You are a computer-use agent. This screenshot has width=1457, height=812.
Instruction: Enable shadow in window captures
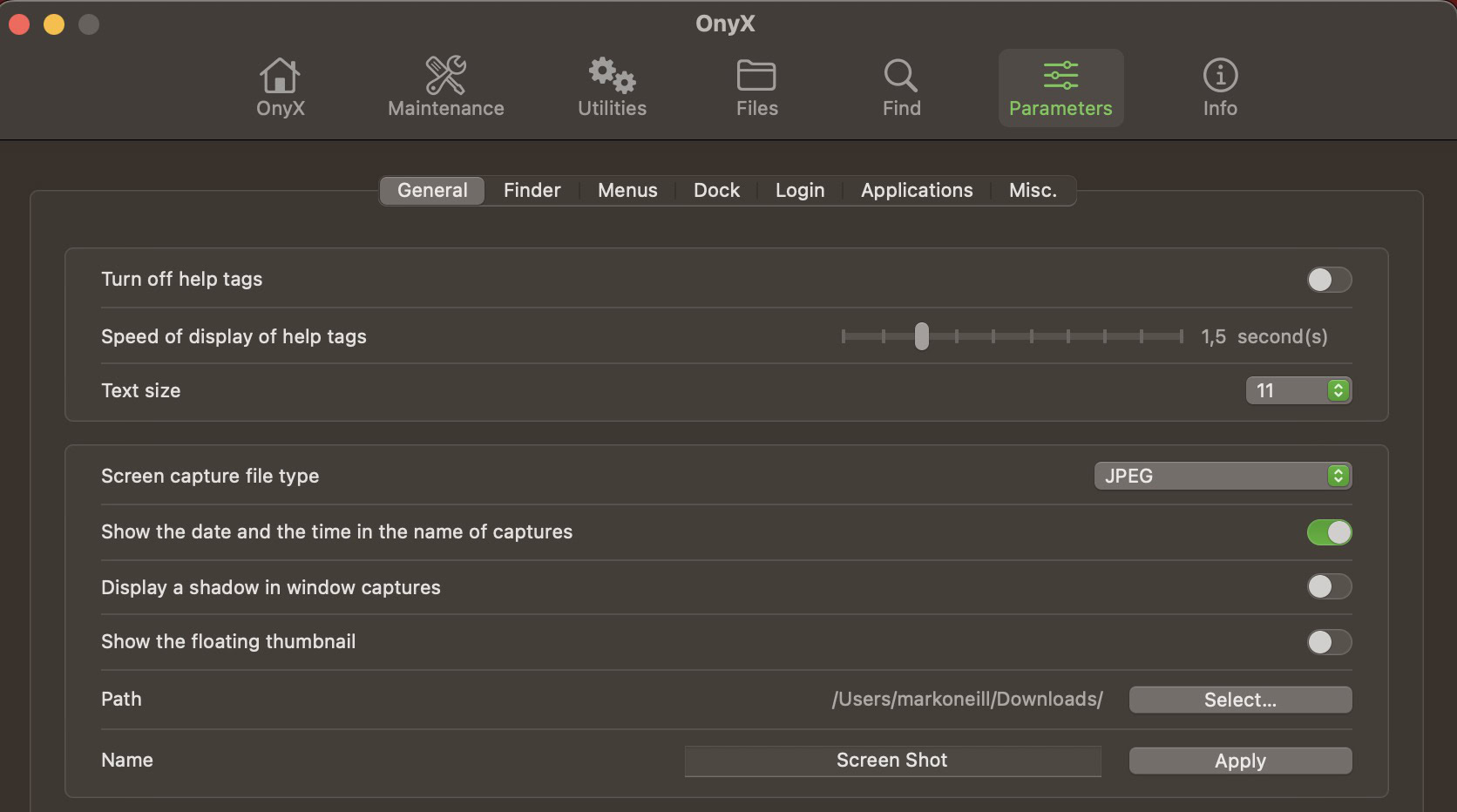click(x=1329, y=586)
